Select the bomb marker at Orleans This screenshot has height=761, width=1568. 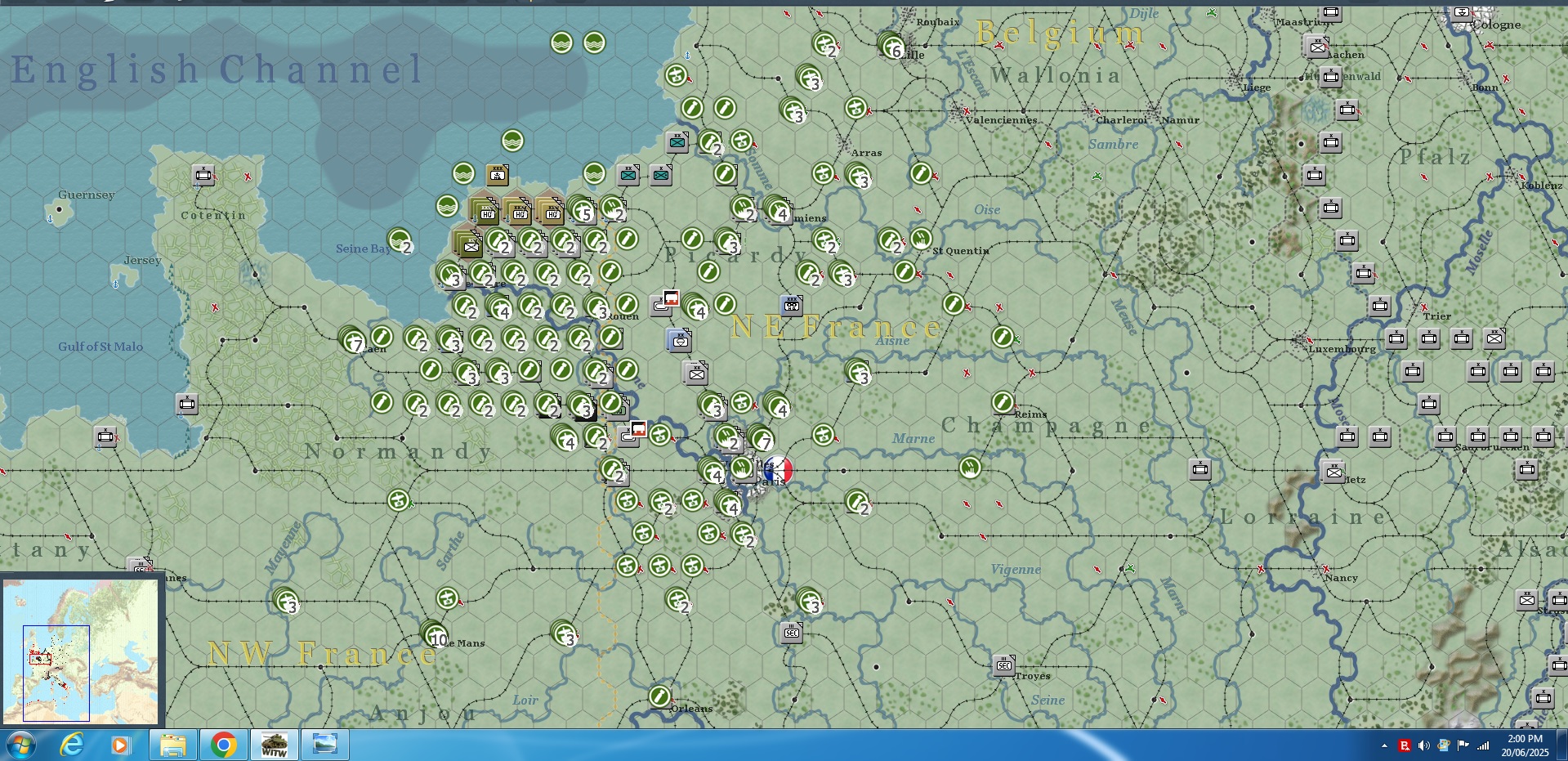click(x=659, y=696)
